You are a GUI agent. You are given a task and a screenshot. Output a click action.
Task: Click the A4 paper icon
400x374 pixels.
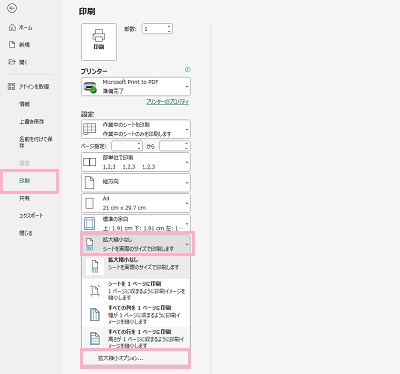coord(89,203)
